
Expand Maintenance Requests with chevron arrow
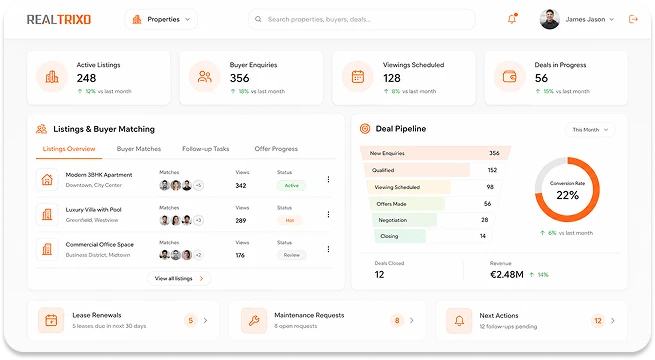coord(412,321)
